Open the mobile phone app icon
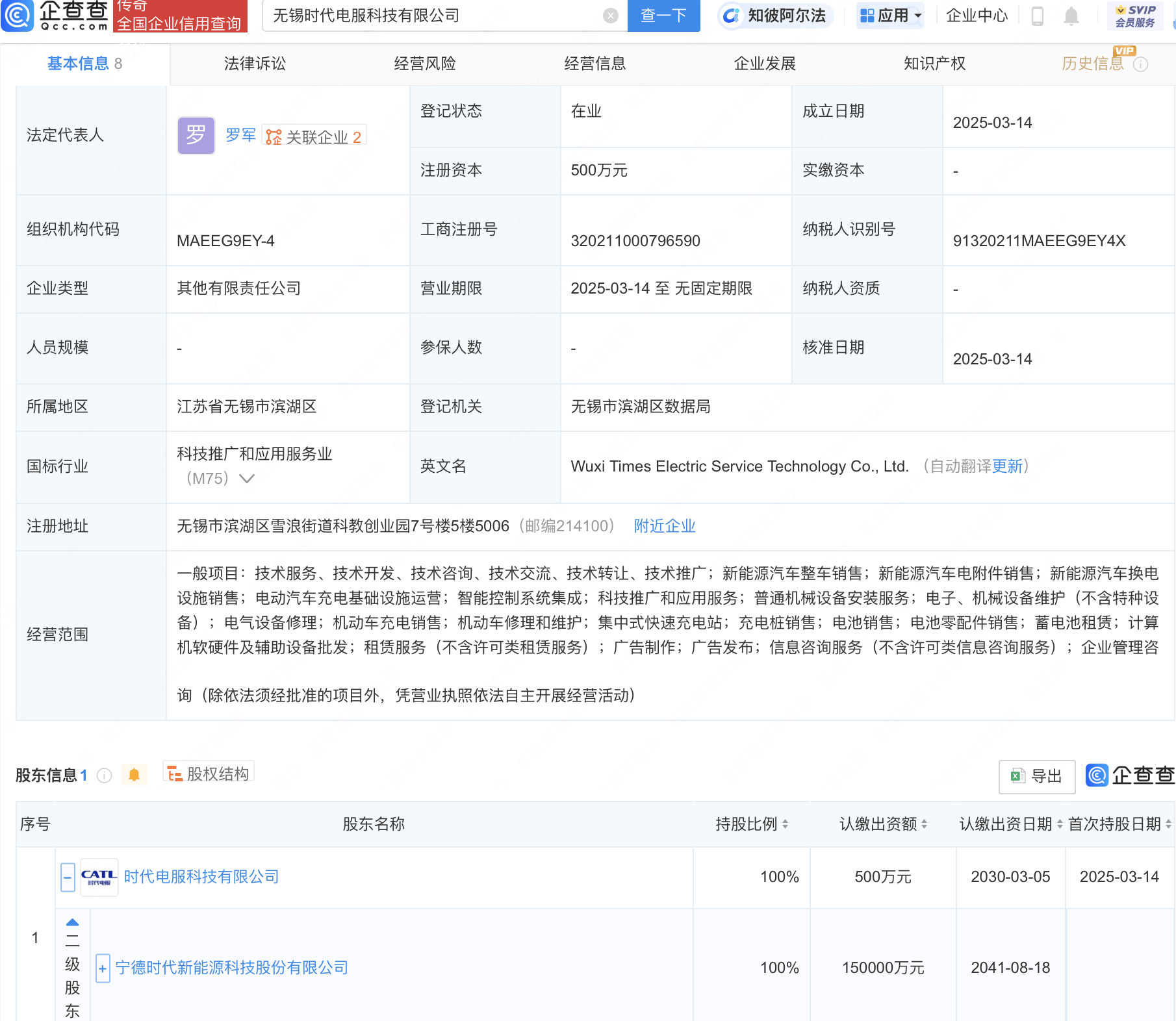This screenshot has width=1176, height=1021. point(1038,16)
